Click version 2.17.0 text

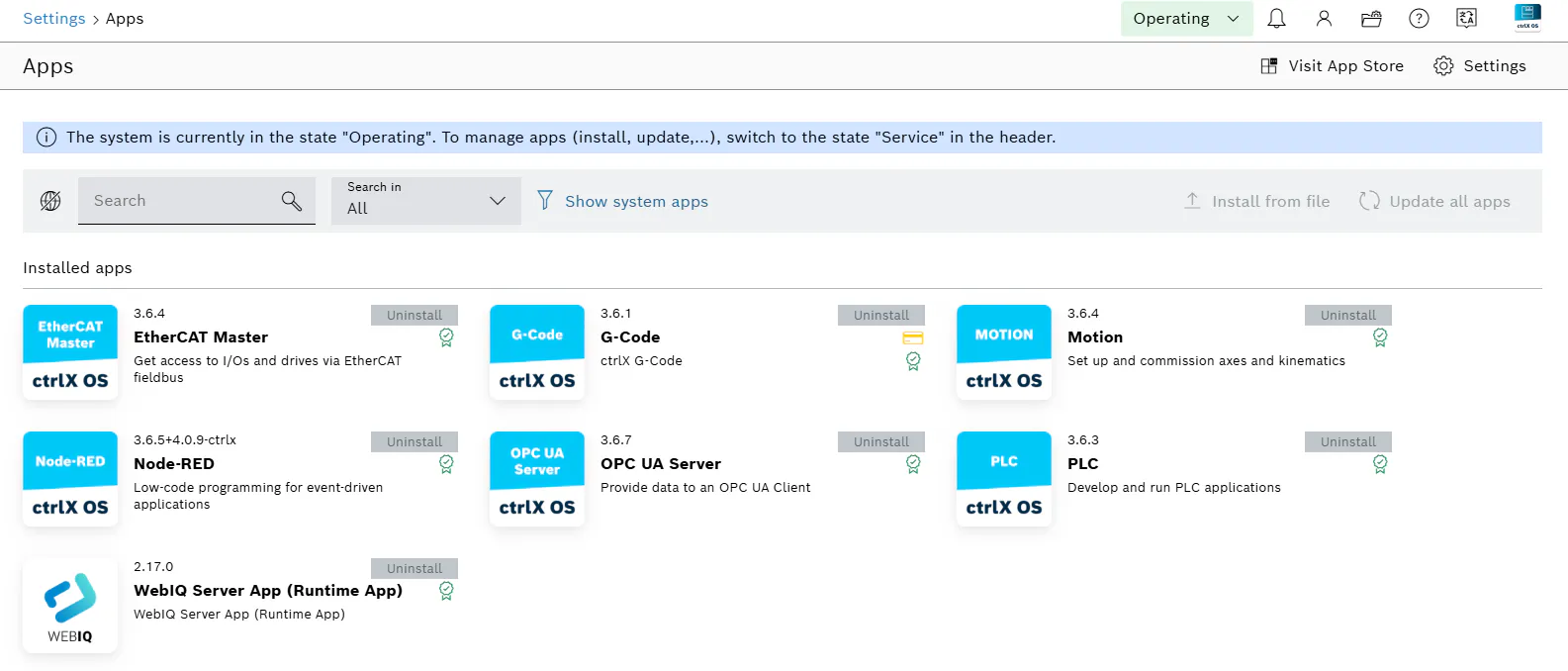coord(153,567)
